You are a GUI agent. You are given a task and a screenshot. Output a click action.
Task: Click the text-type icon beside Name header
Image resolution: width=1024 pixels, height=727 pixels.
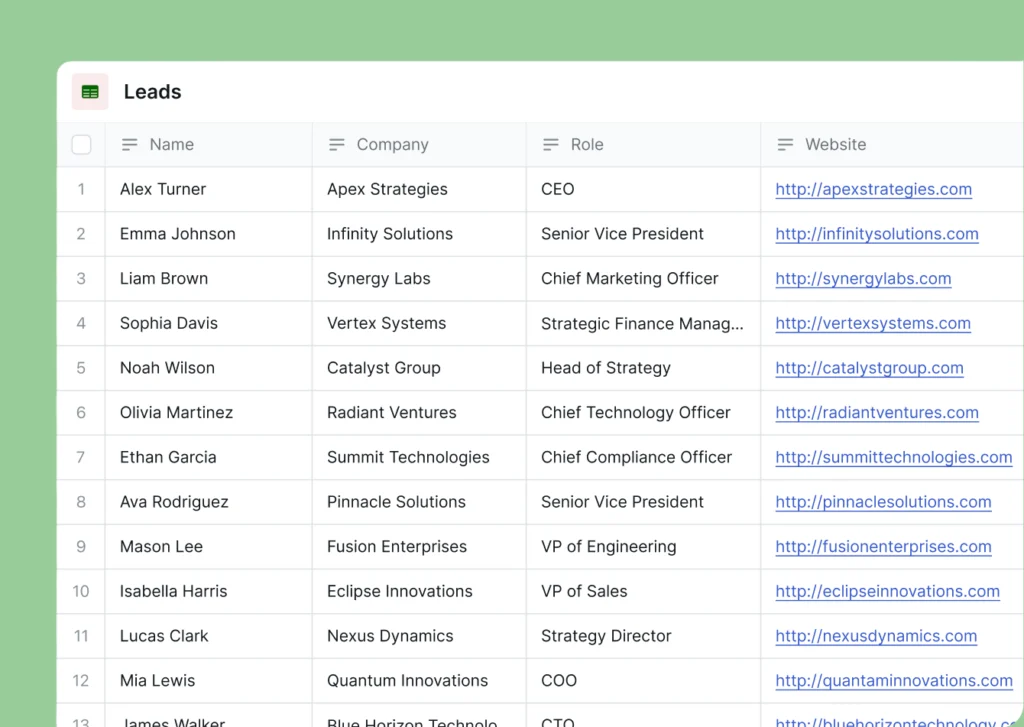point(129,145)
